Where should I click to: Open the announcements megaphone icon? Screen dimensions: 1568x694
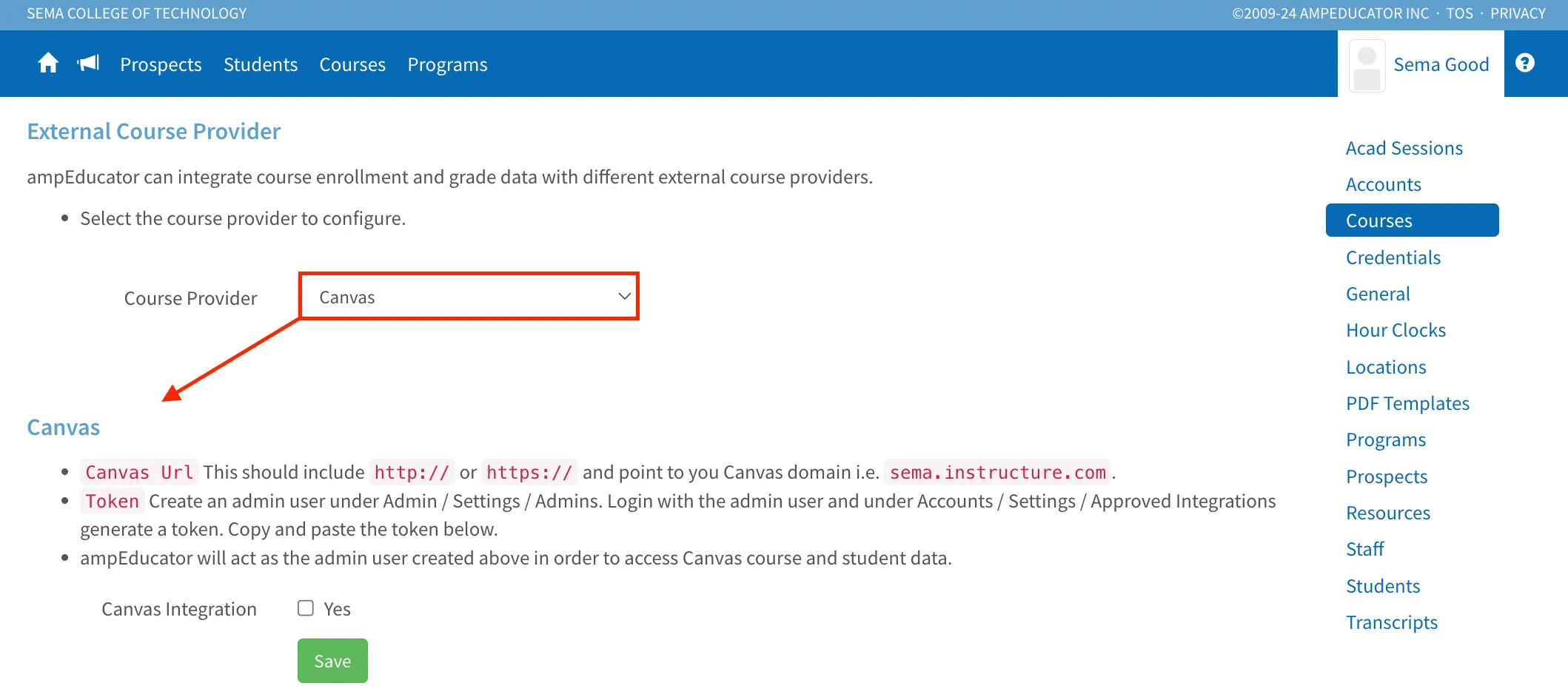click(x=88, y=64)
